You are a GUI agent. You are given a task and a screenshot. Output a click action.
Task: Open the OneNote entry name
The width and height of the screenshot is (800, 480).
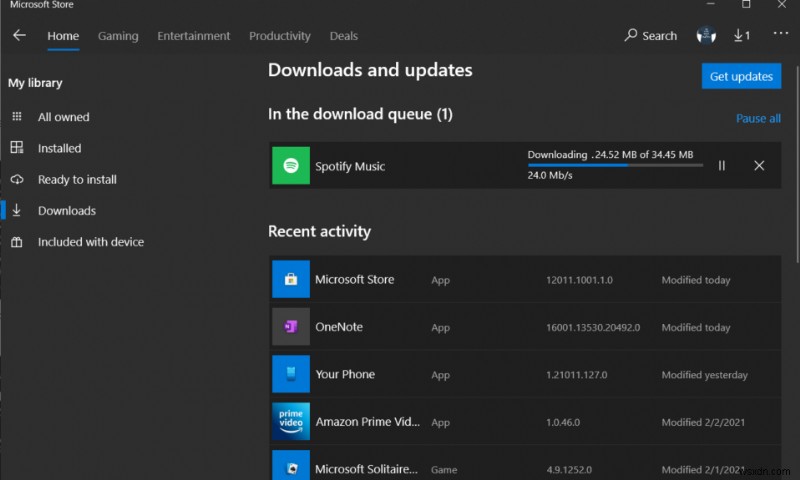pos(339,327)
